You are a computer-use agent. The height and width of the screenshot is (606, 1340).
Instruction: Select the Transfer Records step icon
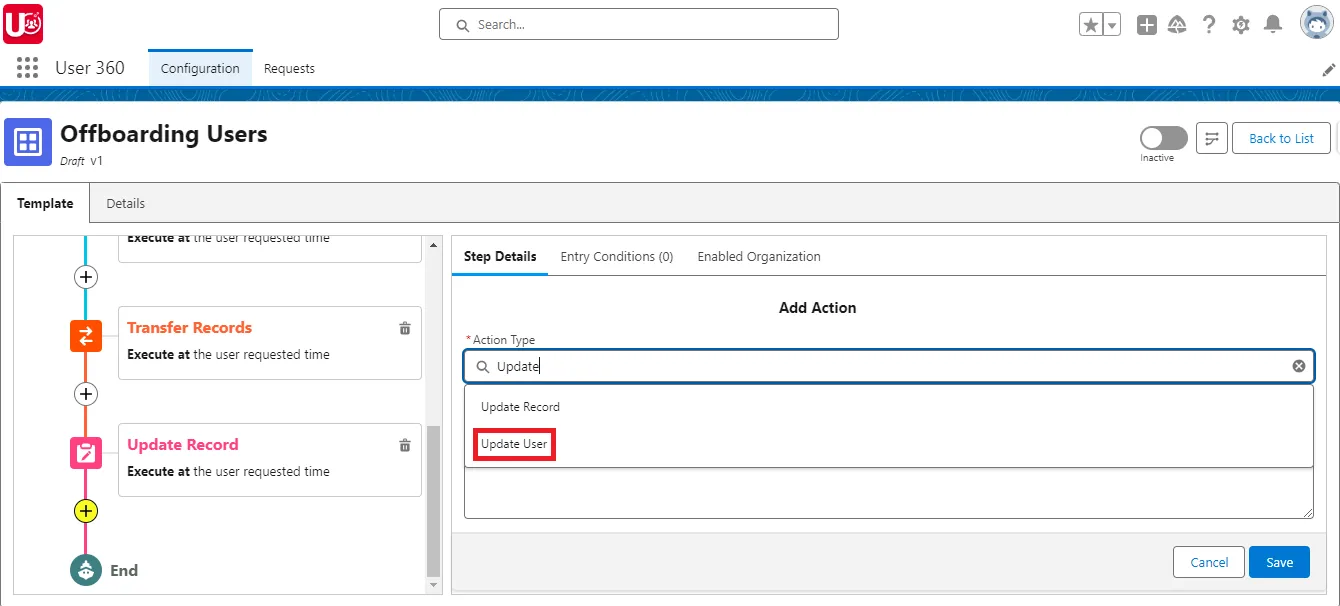pos(85,336)
